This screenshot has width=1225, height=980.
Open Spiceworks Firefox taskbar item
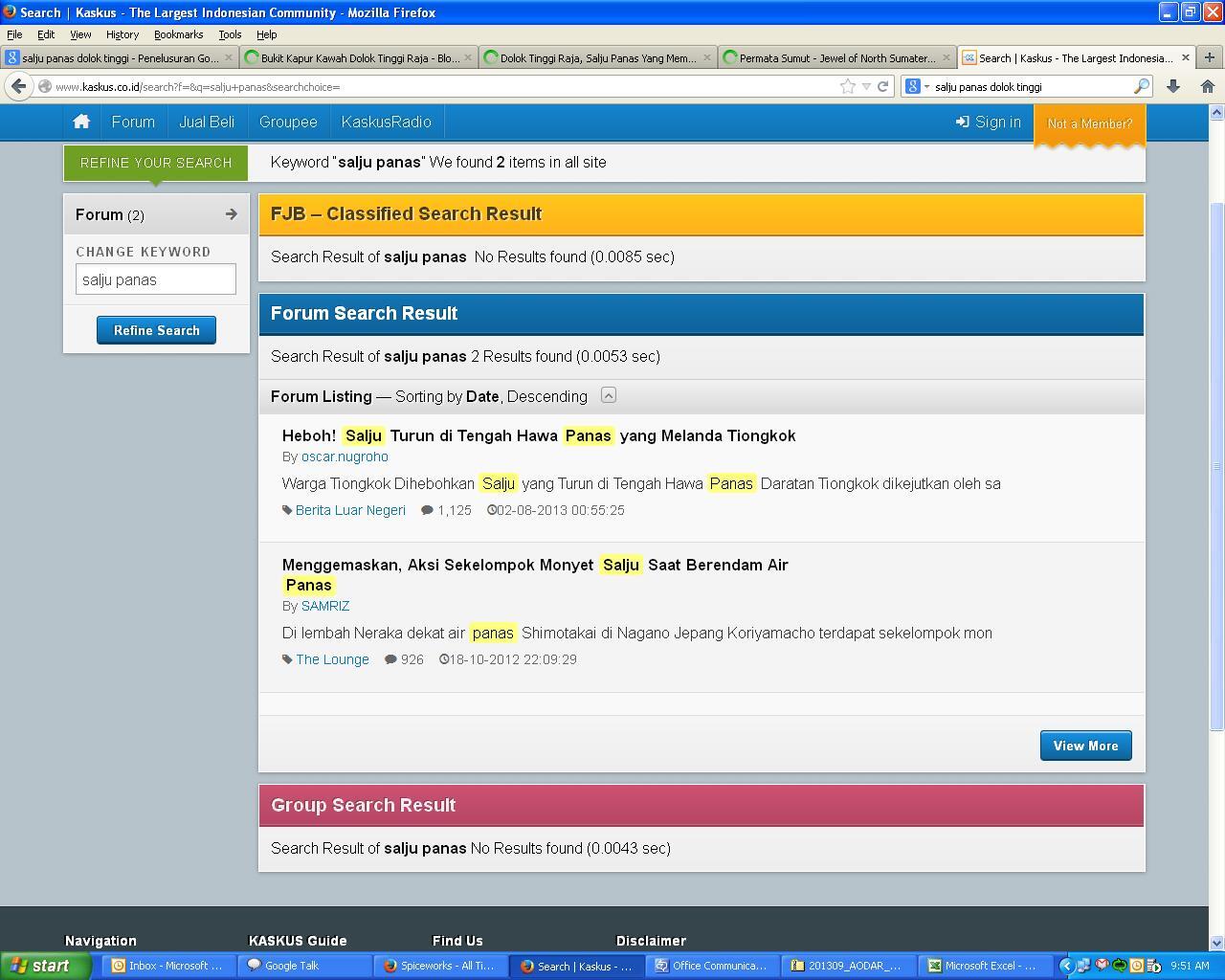click(x=439, y=966)
